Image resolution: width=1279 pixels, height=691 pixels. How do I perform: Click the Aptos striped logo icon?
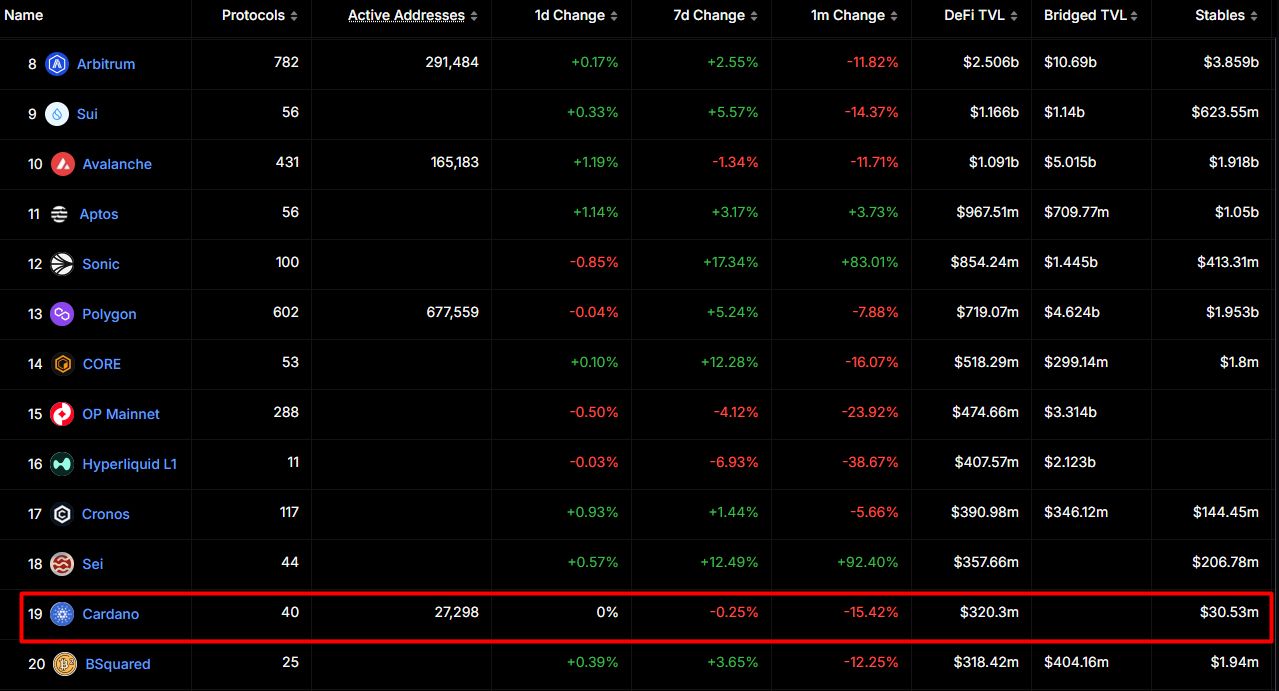pos(60,214)
